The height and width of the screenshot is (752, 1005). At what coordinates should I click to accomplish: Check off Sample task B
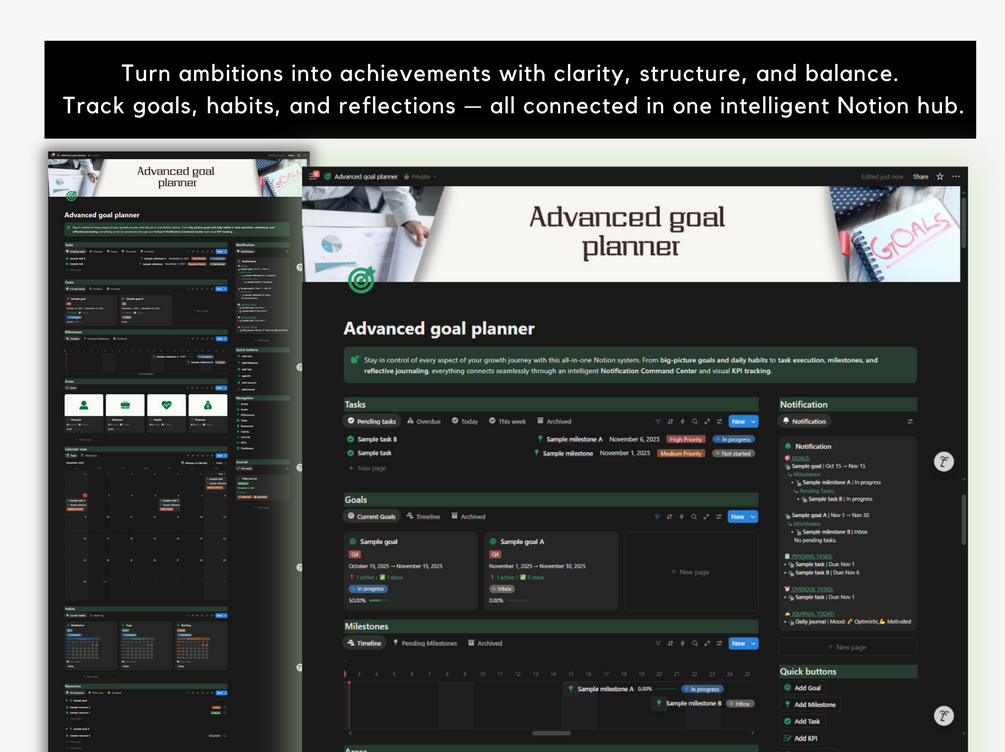click(351, 439)
